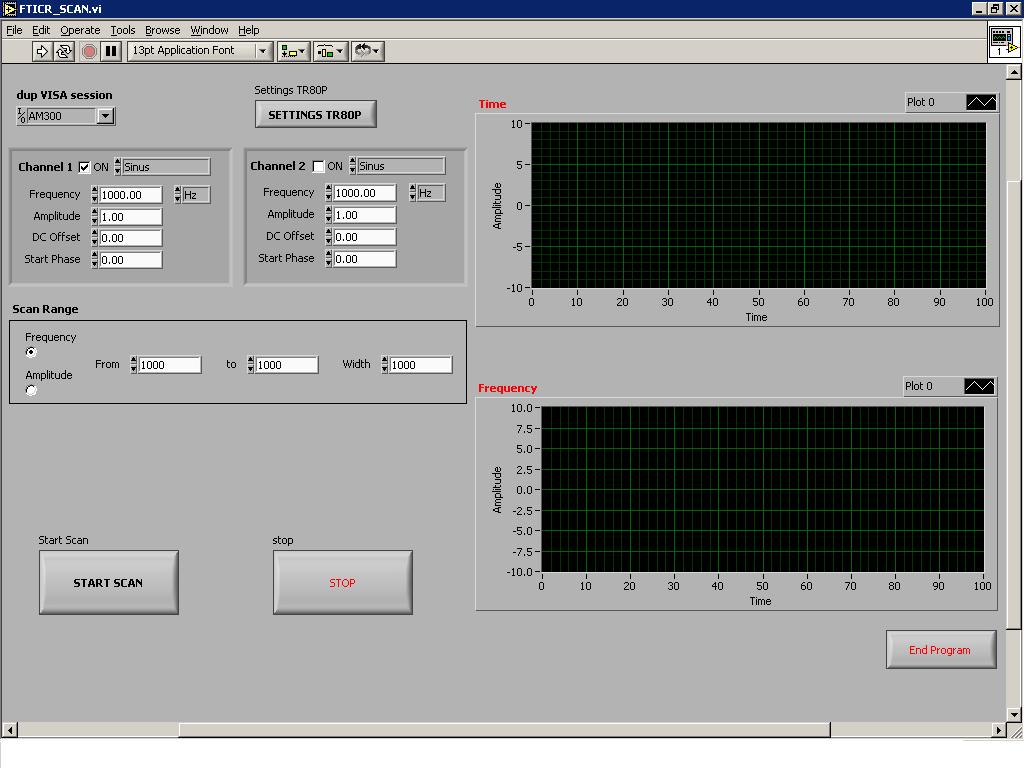1024x768 pixels.
Task: Click the Run Continuously icon
Action: (64, 51)
